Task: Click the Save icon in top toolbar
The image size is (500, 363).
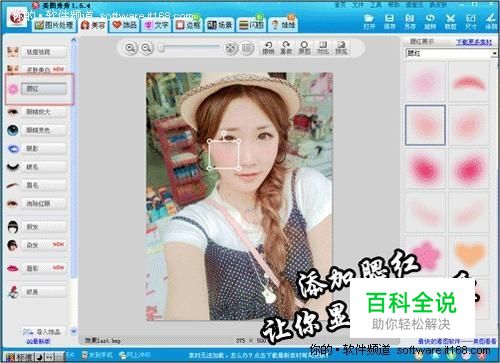Action: (389, 21)
